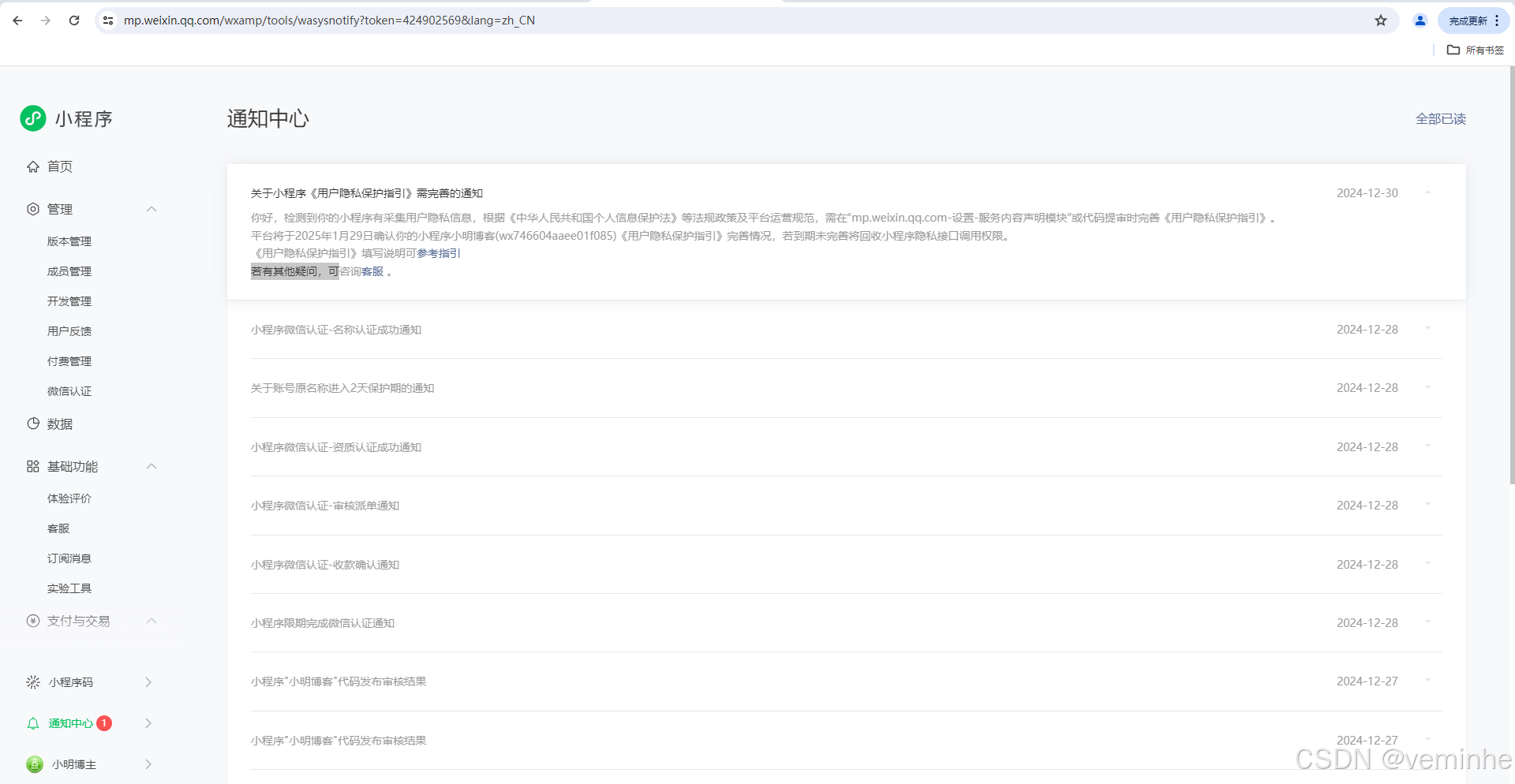Reload the page with refresh icon
Image resolution: width=1515 pixels, height=784 pixels.
point(74,21)
